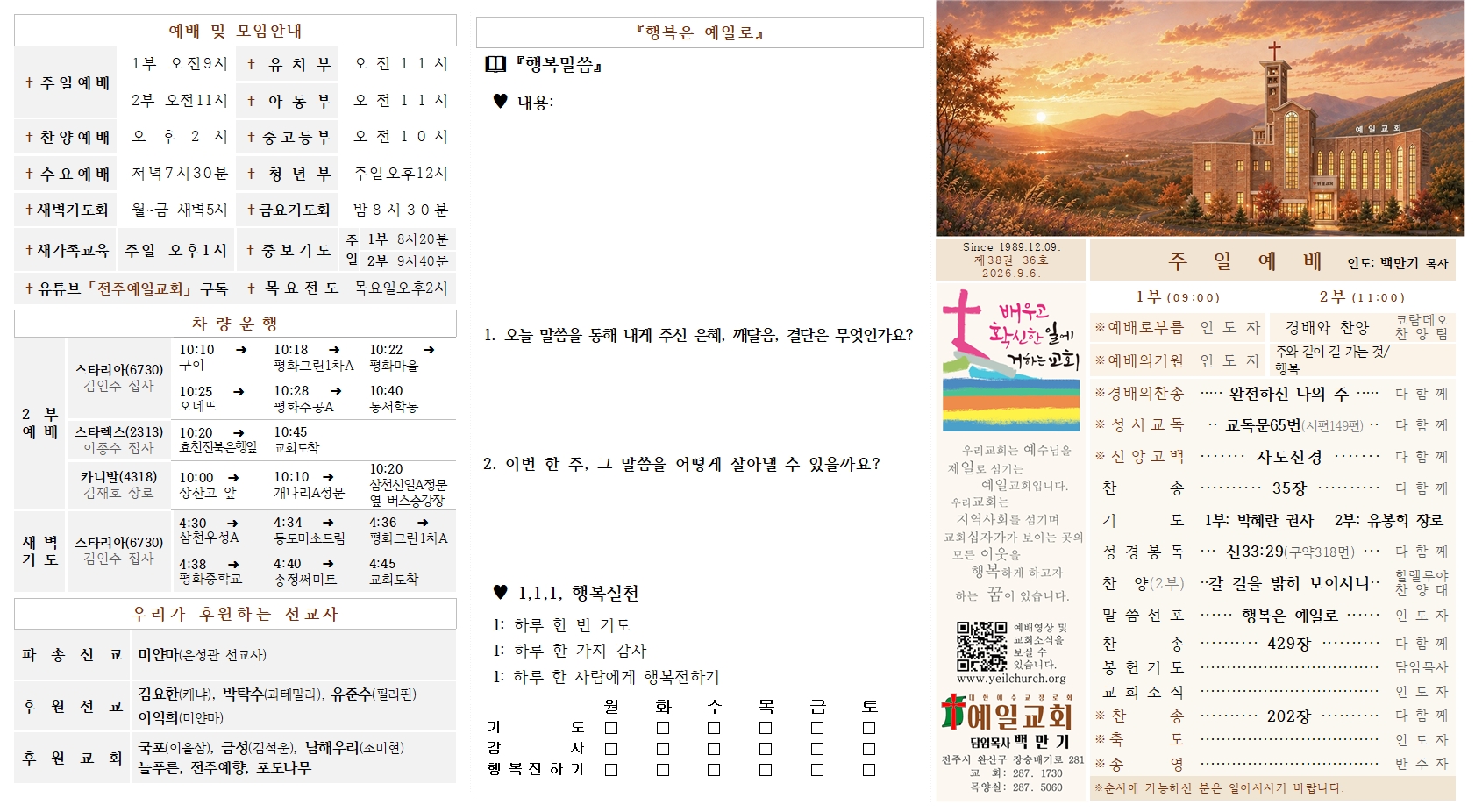Click 유튜브「전주예일교회」구독 text
1475x812 pixels.
pos(127,288)
